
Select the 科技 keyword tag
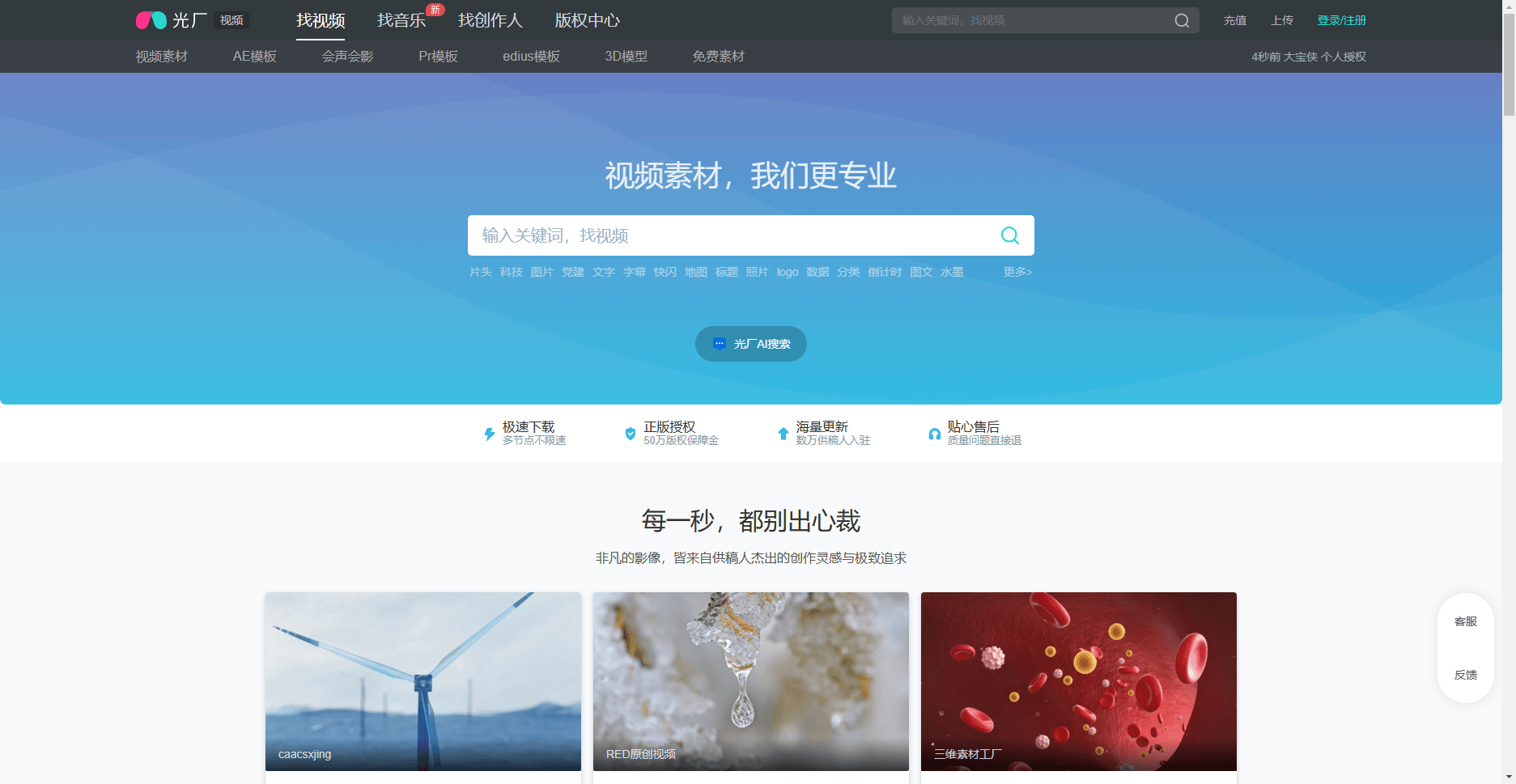[x=511, y=272]
